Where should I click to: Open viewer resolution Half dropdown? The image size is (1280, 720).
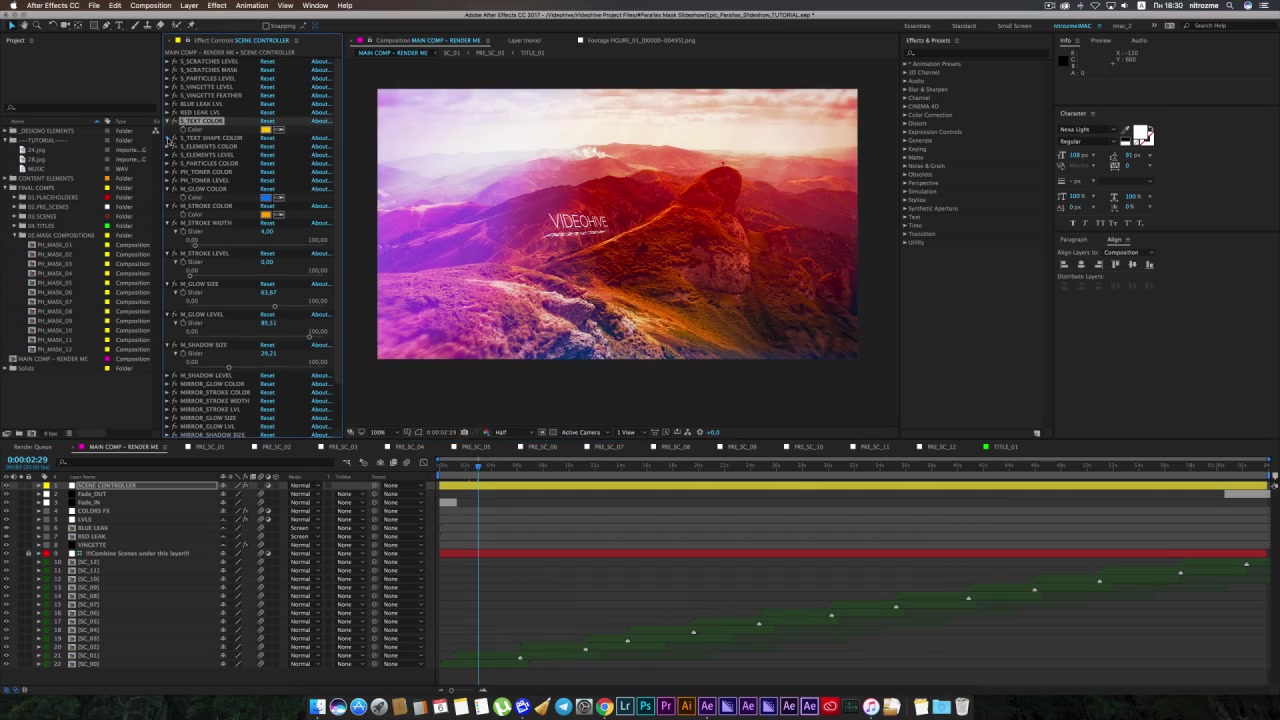[513, 432]
